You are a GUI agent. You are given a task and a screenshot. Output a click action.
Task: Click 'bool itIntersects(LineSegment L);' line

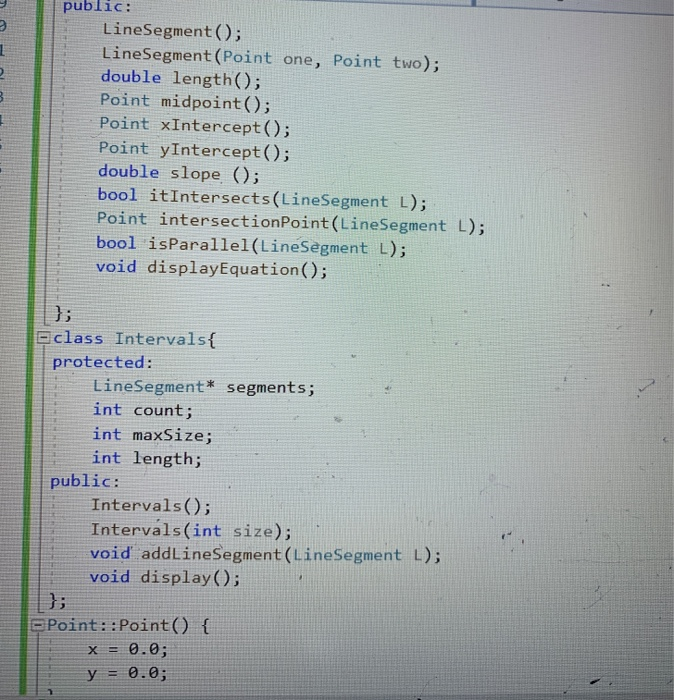point(262,199)
